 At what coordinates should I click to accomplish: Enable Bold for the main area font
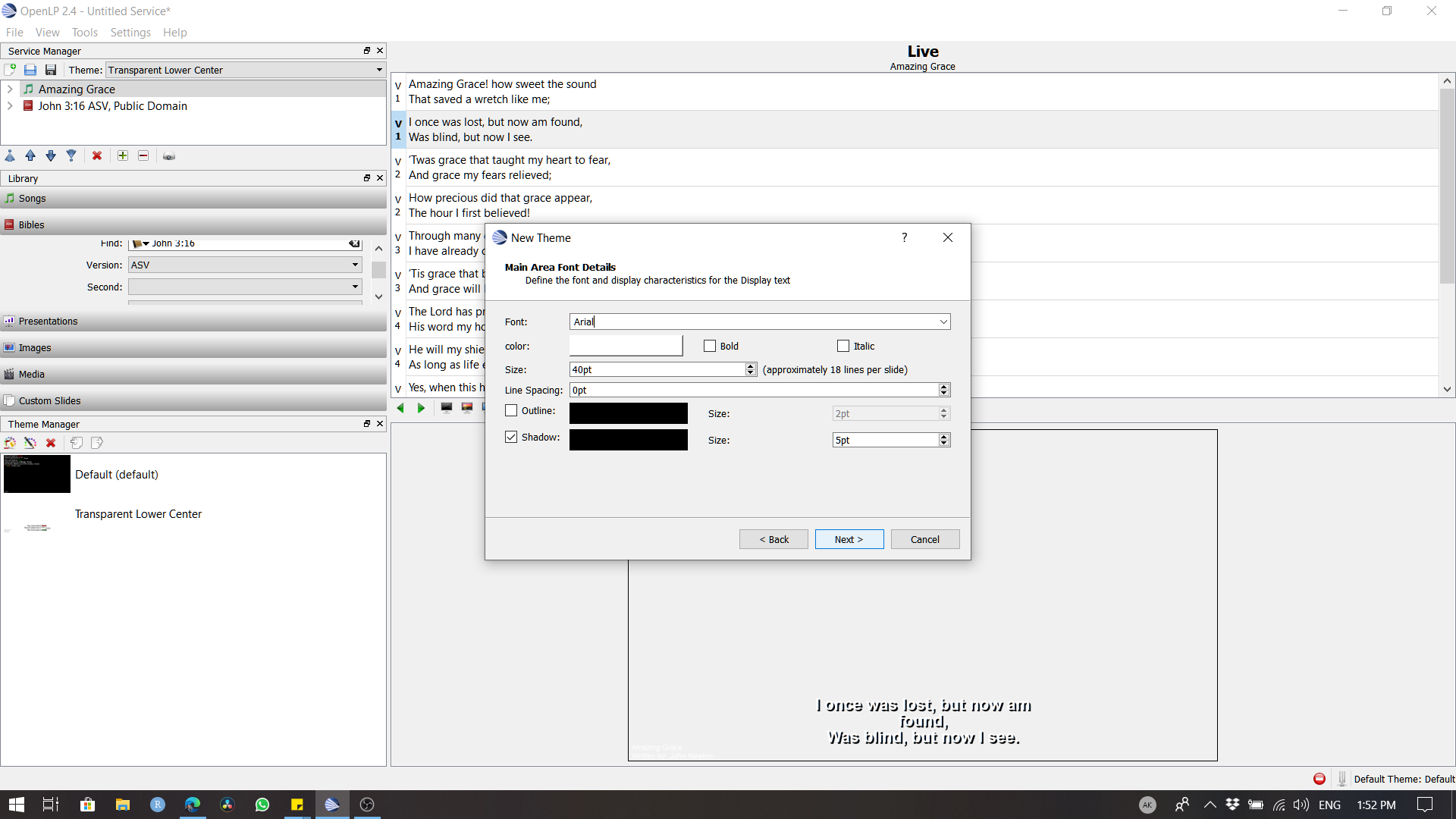pos(710,345)
